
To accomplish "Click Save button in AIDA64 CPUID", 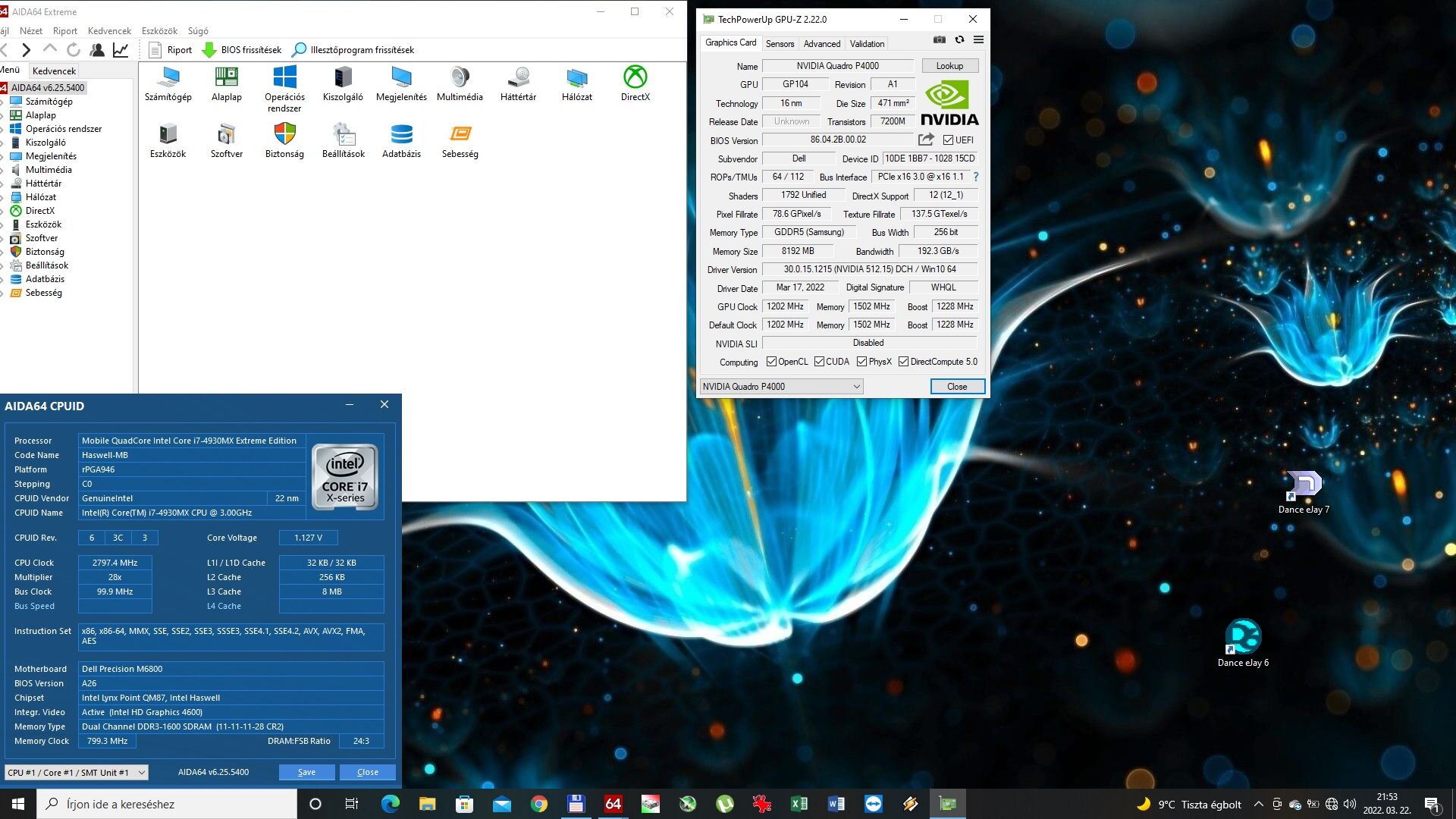I will pyautogui.click(x=306, y=772).
